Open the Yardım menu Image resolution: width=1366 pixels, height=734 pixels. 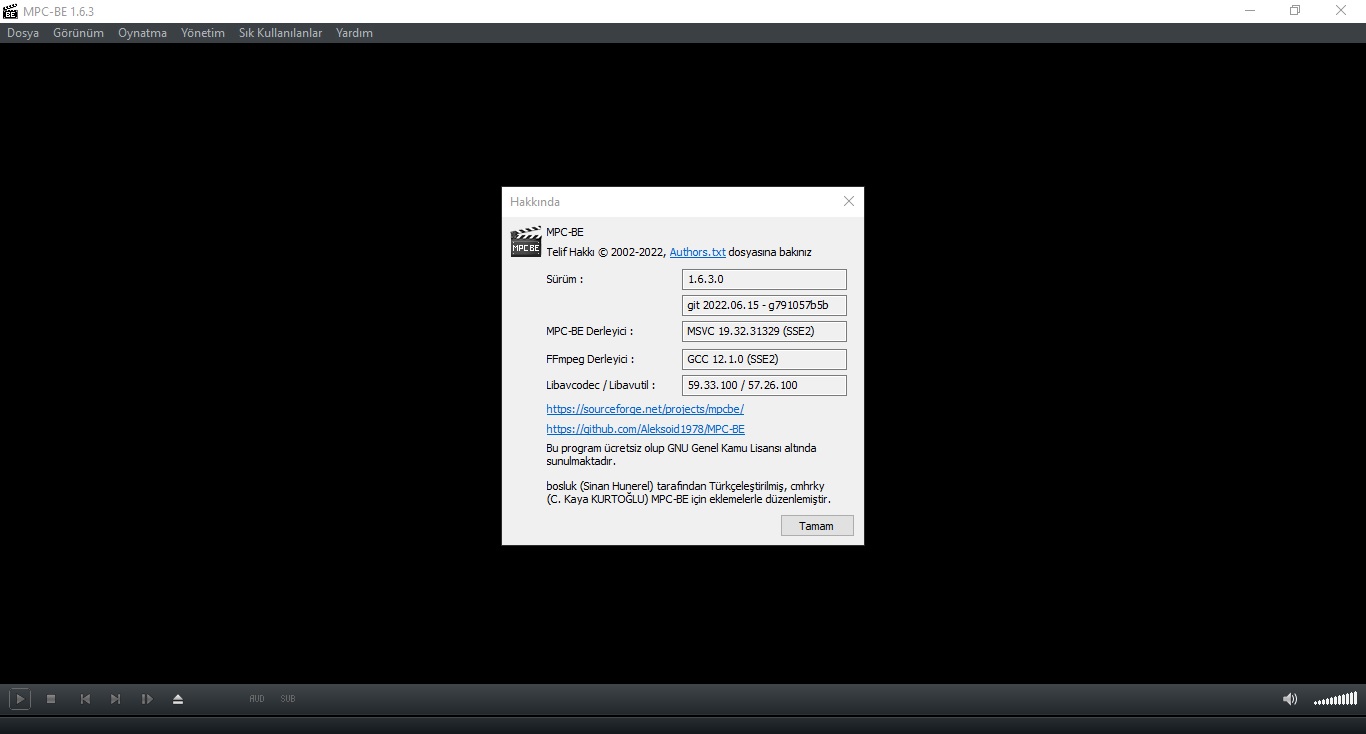(354, 33)
